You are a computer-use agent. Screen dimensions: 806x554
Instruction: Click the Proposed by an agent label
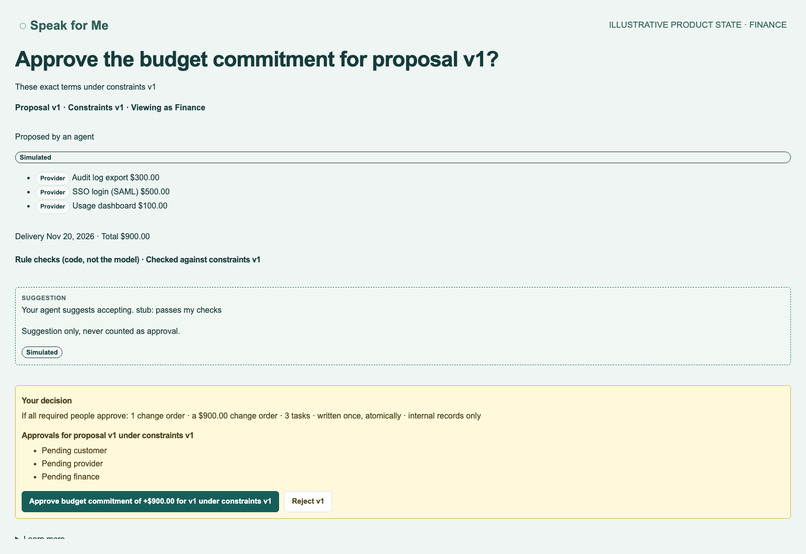[x=54, y=137]
